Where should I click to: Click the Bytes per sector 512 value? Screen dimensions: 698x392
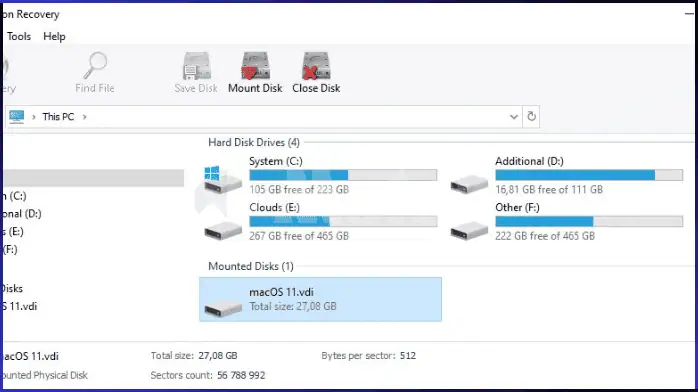[x=408, y=356]
